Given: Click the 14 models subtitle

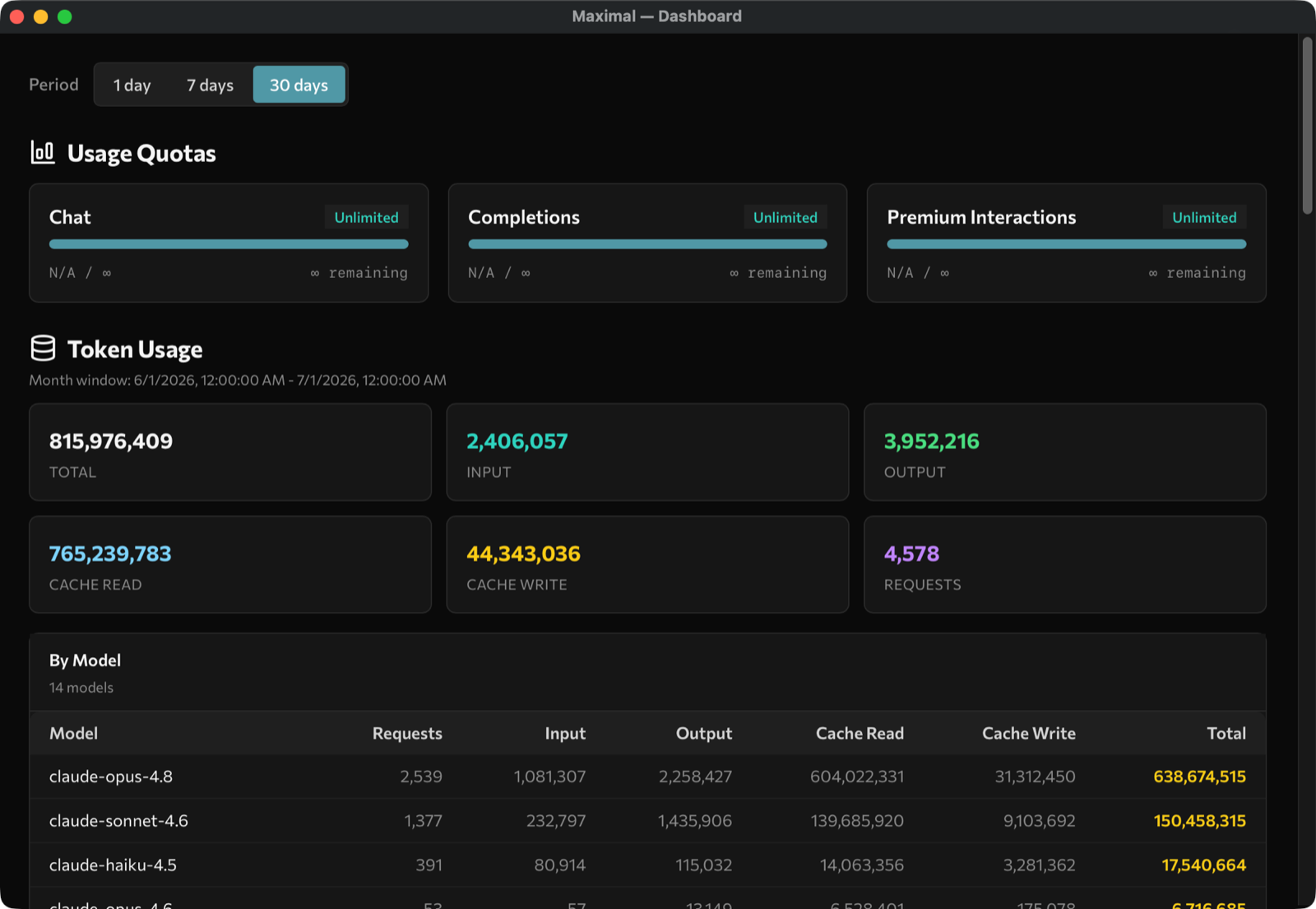Looking at the screenshot, I should 81,688.
